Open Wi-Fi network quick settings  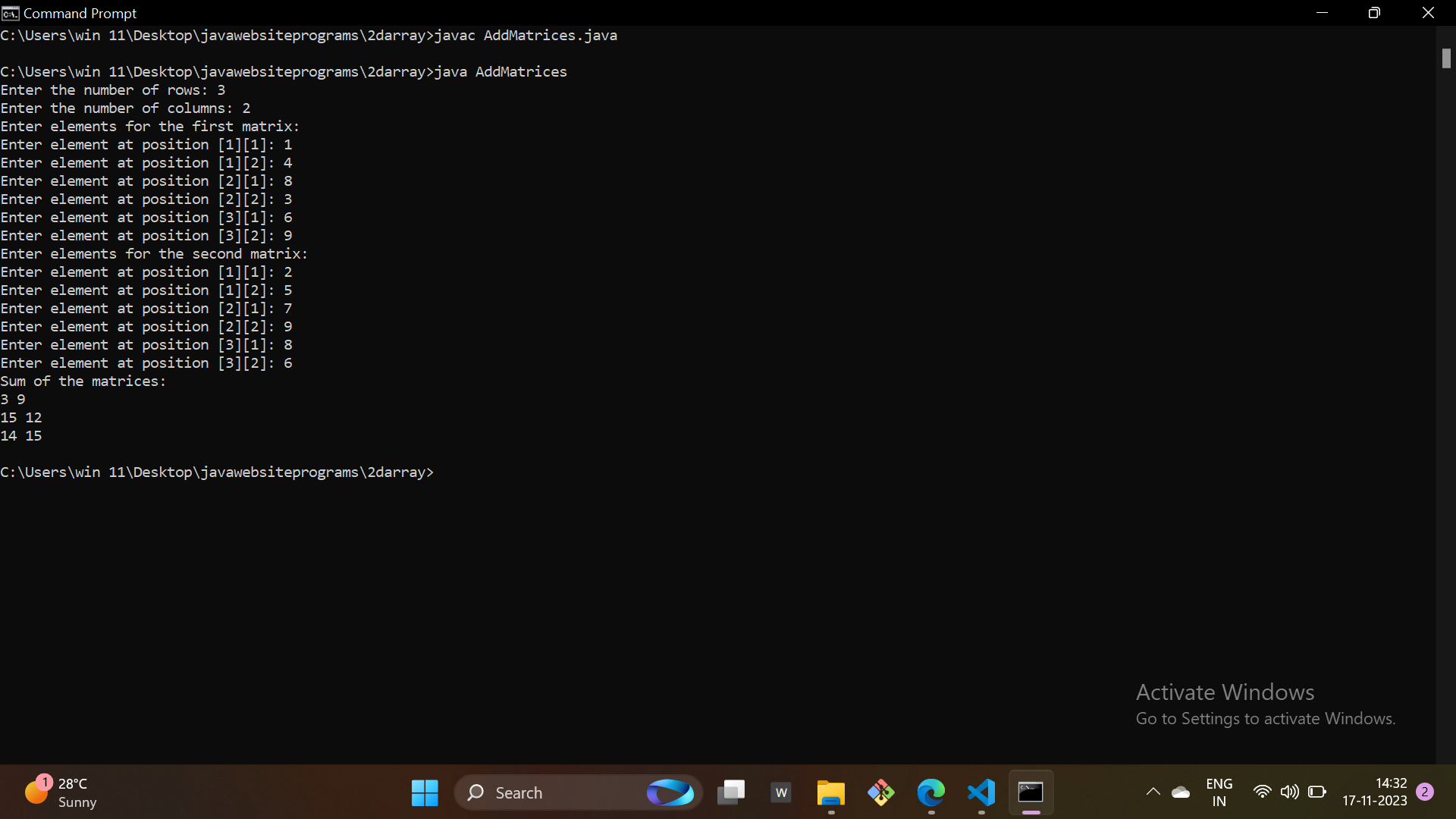coord(1262,792)
